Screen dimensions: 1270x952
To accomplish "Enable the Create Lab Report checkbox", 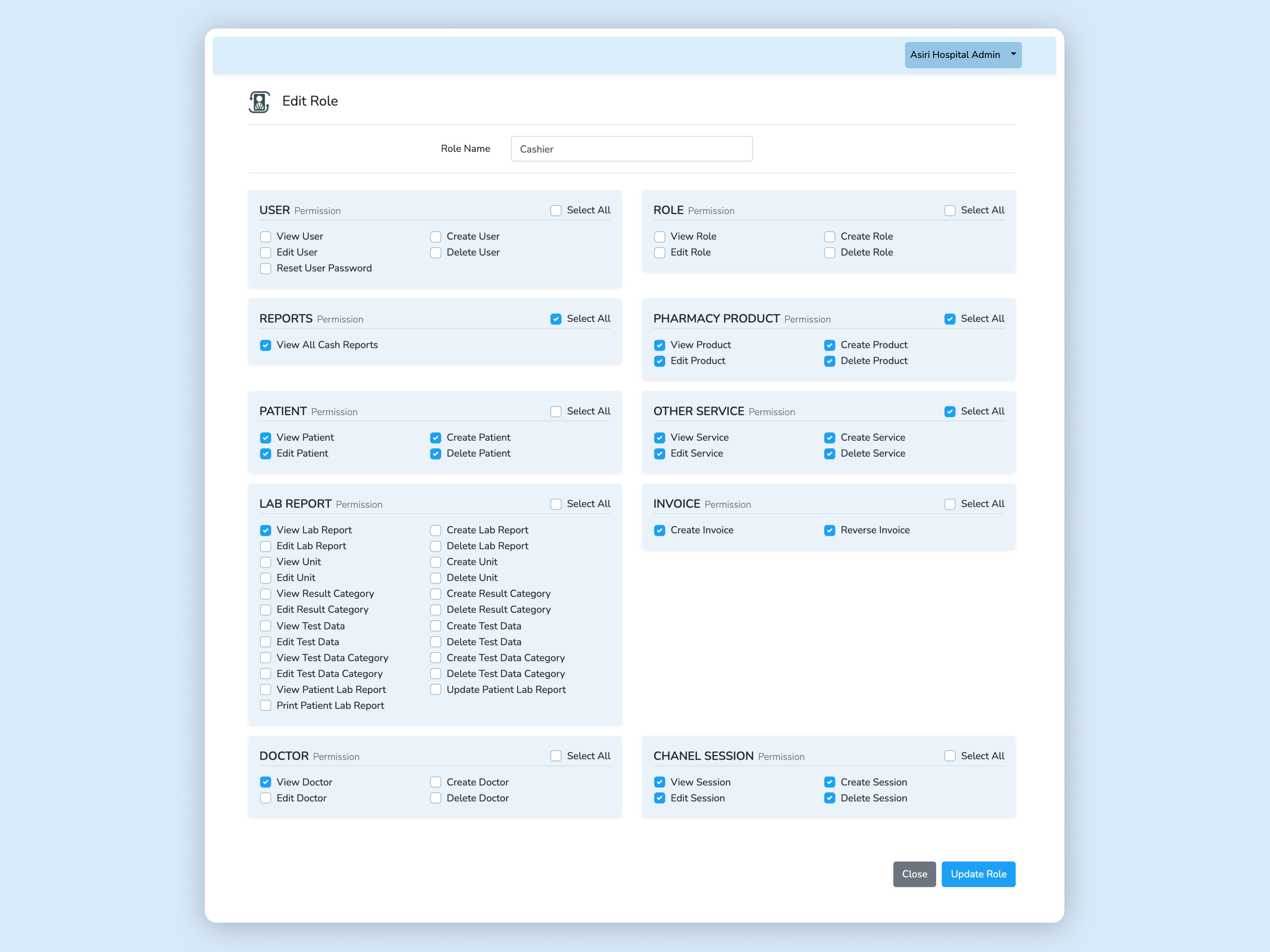I will tap(435, 530).
